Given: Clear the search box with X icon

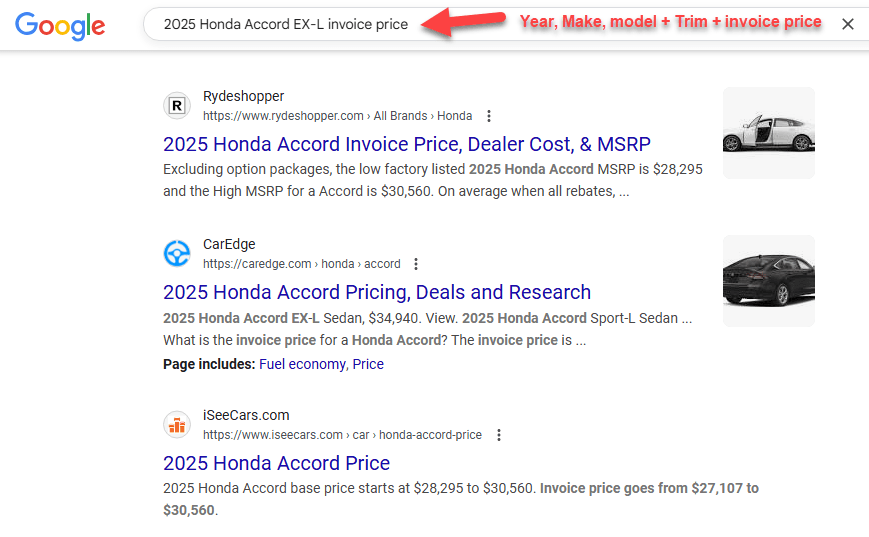Looking at the screenshot, I should pos(847,24).
